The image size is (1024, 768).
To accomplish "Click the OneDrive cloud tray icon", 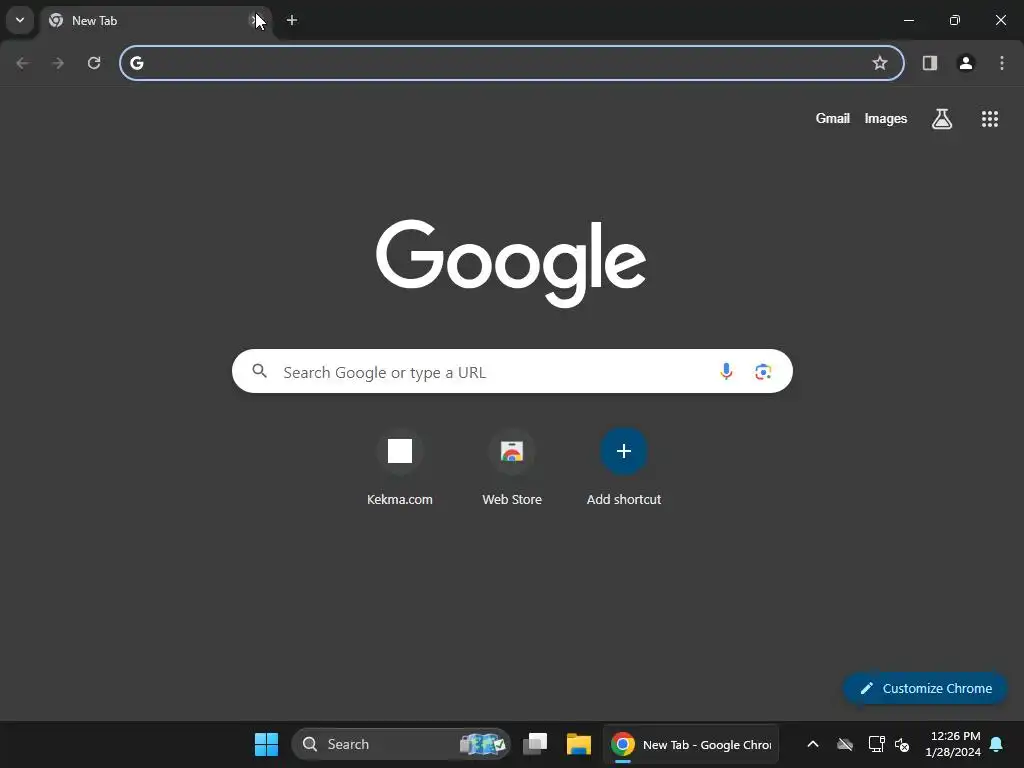I will (x=845, y=744).
